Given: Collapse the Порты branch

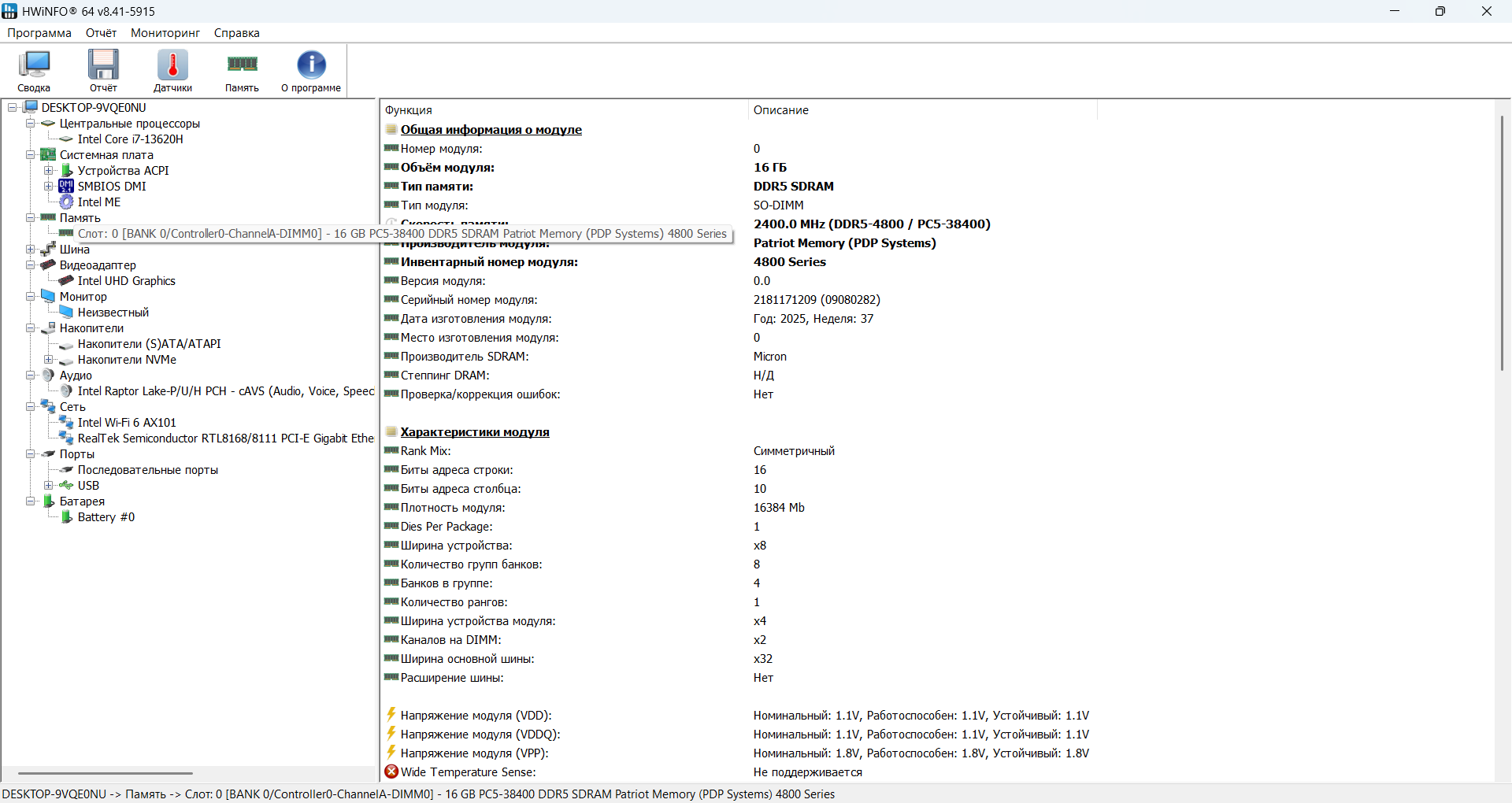Looking at the screenshot, I should click(x=31, y=453).
